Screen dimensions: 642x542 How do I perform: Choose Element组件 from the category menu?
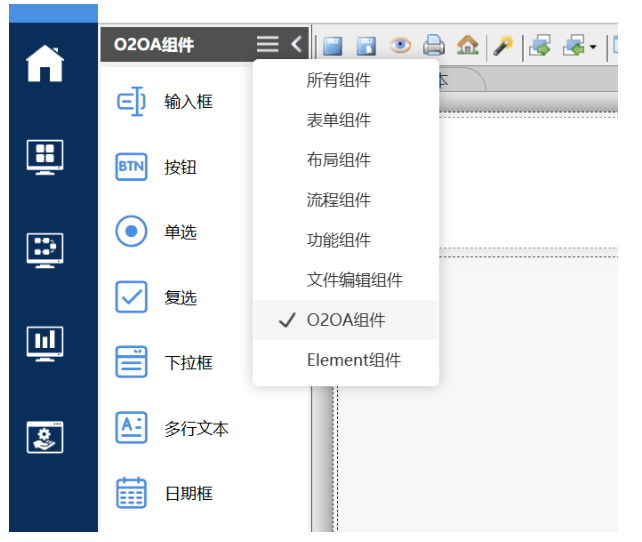(x=353, y=360)
